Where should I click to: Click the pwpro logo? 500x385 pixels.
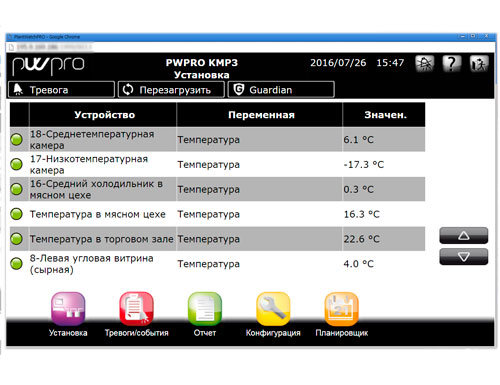tap(48, 65)
